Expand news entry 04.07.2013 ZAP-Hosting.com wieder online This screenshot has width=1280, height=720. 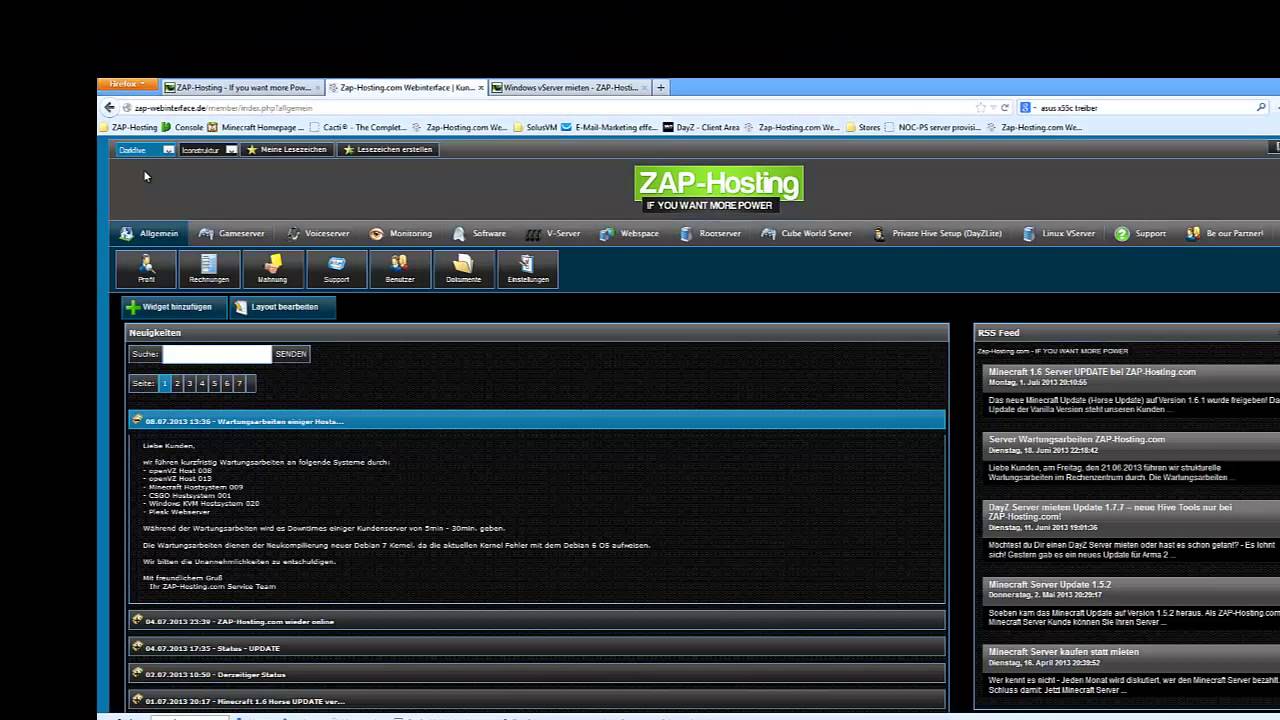click(x=536, y=621)
